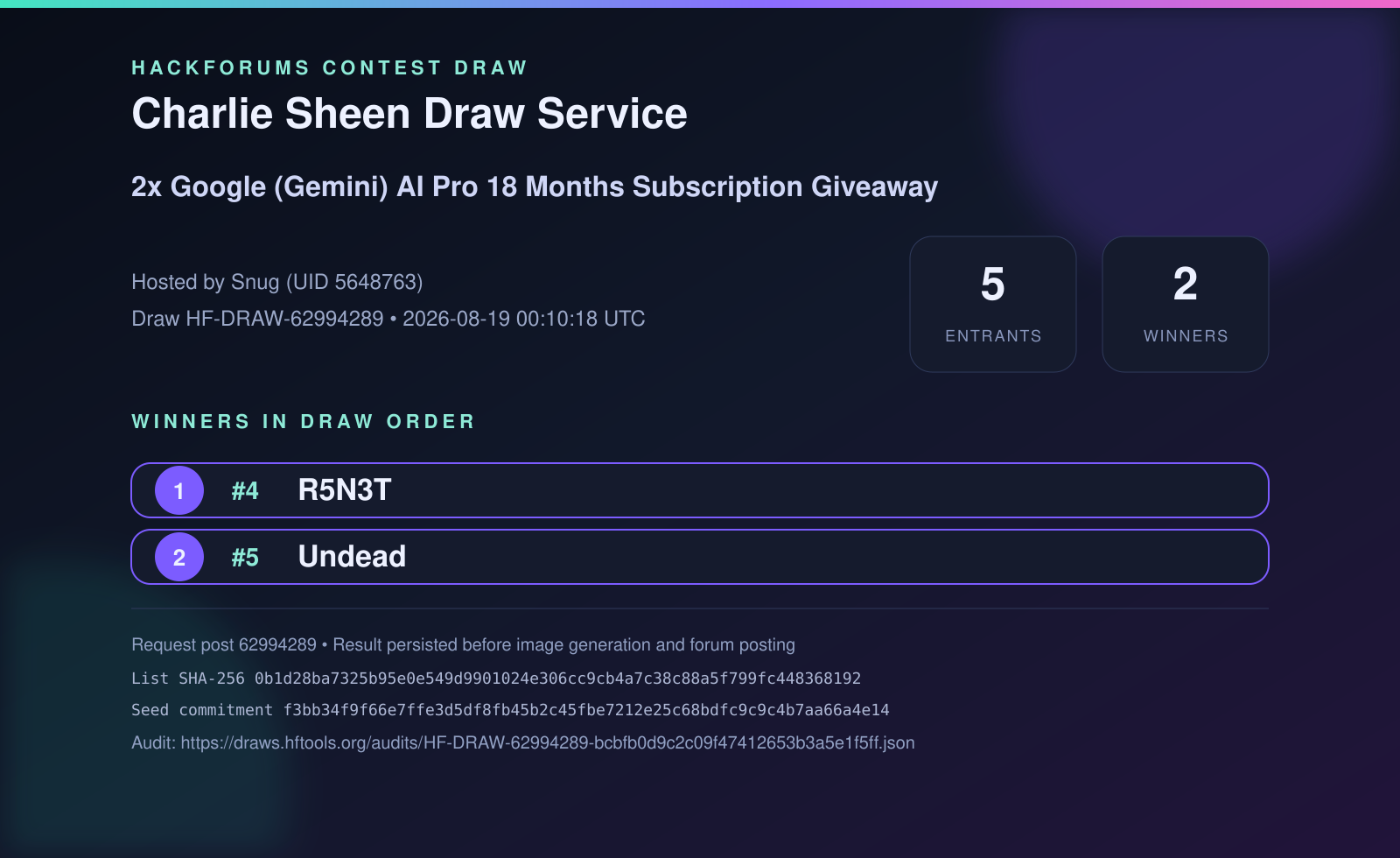
Task: Select winner name Undead
Action: pos(352,557)
